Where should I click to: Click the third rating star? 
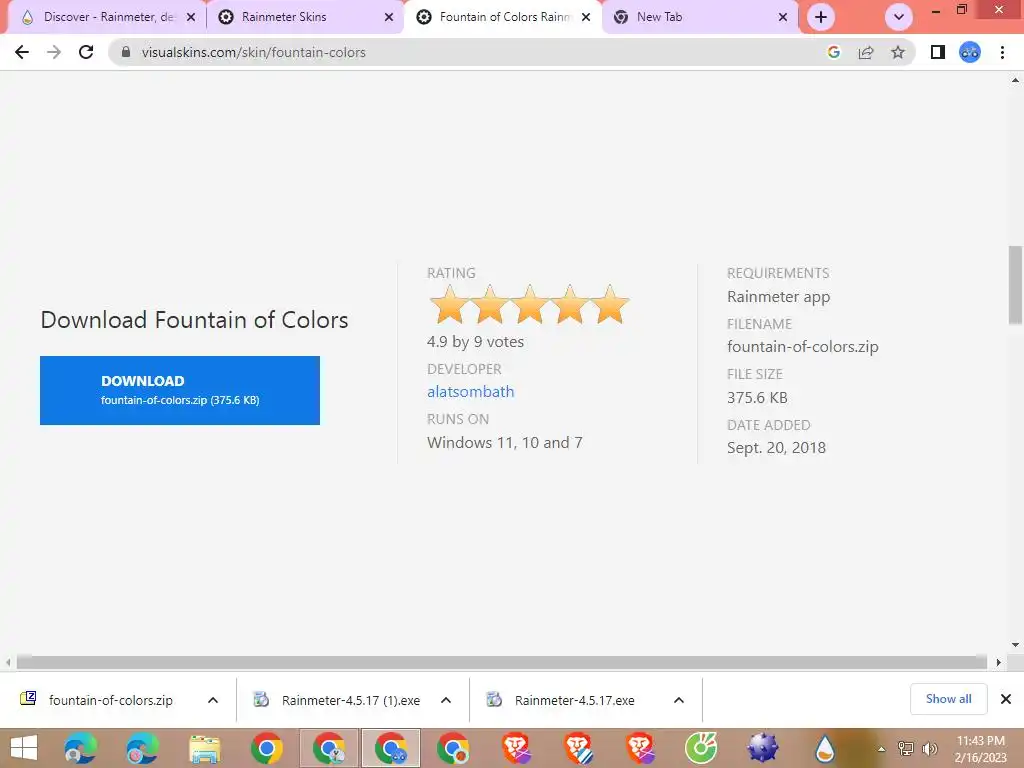coord(530,304)
